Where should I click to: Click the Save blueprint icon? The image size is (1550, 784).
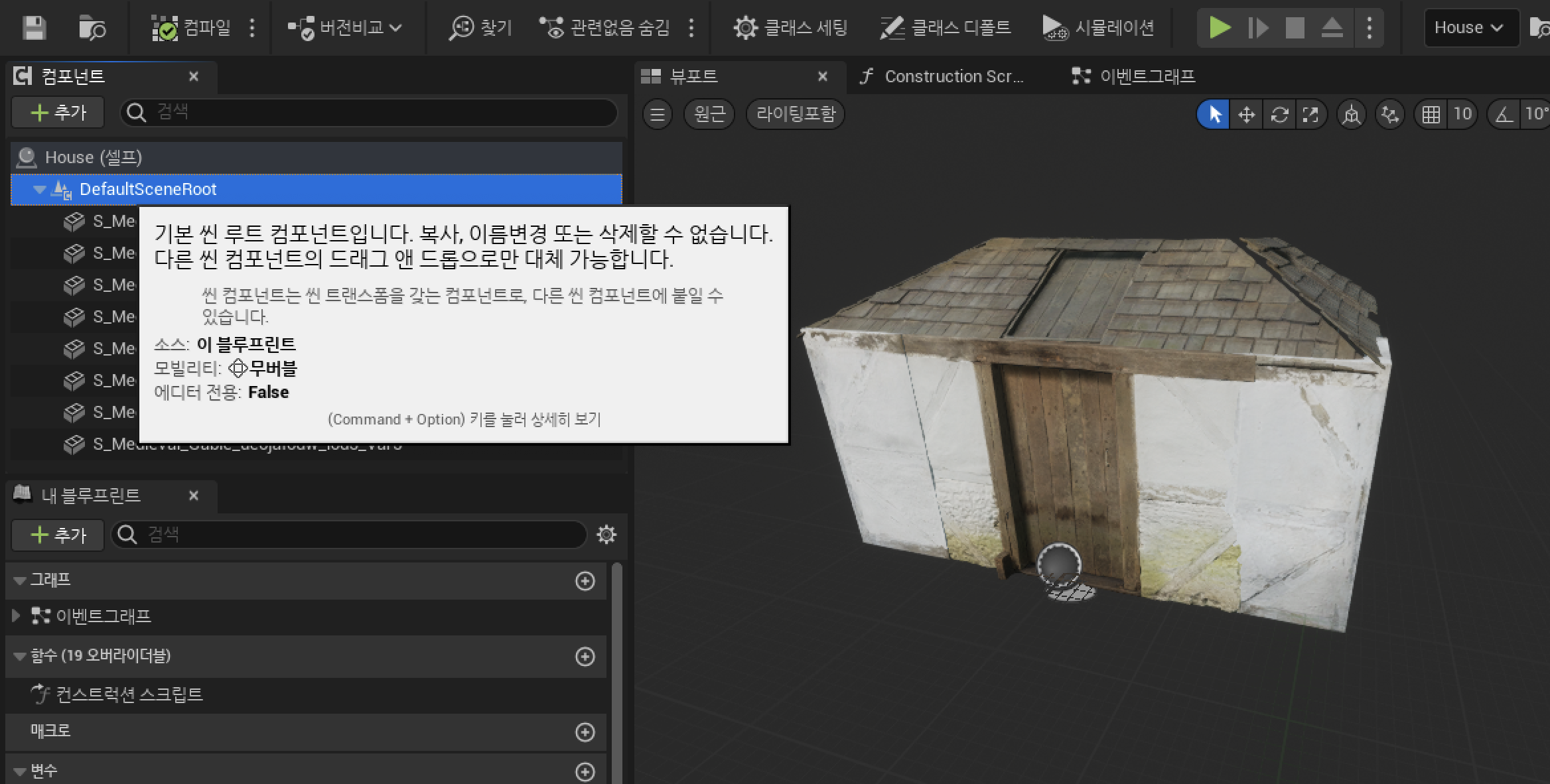[34, 28]
